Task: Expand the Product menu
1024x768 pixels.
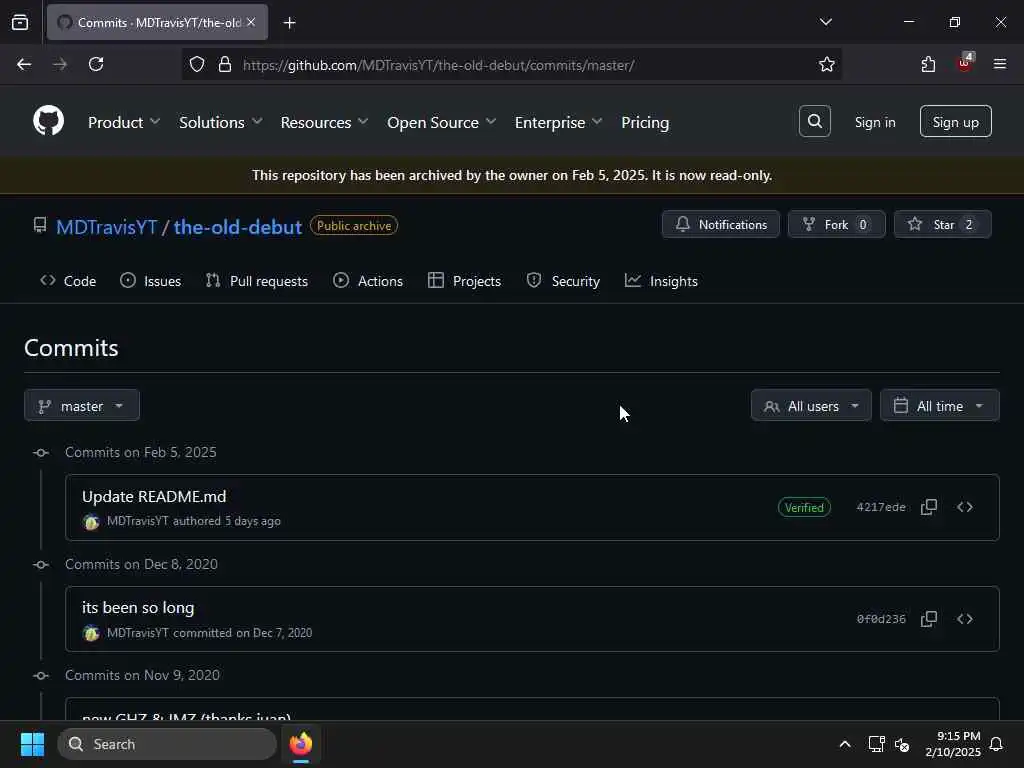Action: coord(124,123)
